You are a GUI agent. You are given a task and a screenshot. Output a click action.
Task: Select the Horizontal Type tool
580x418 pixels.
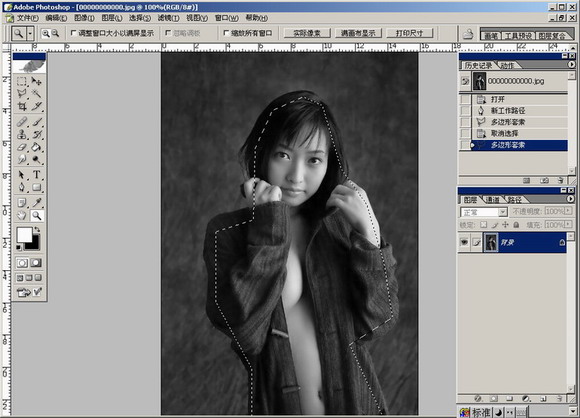click(x=36, y=174)
